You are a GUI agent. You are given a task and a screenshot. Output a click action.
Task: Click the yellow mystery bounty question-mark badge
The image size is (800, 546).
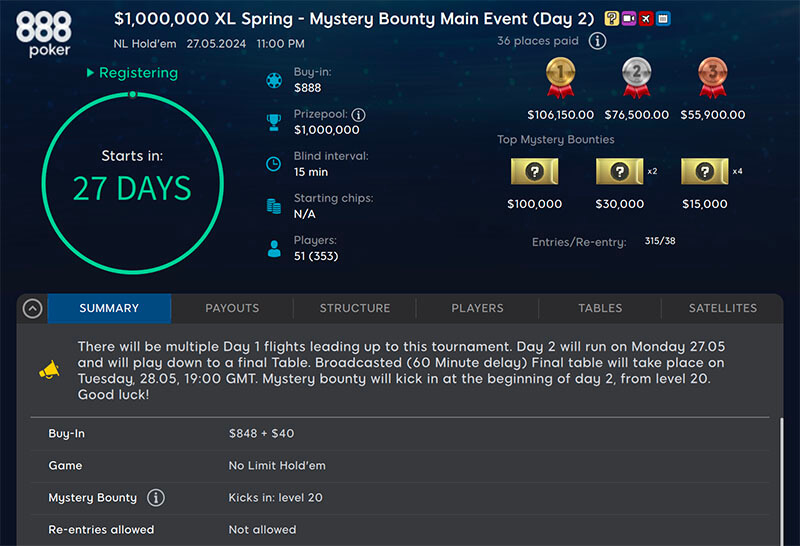[612, 19]
